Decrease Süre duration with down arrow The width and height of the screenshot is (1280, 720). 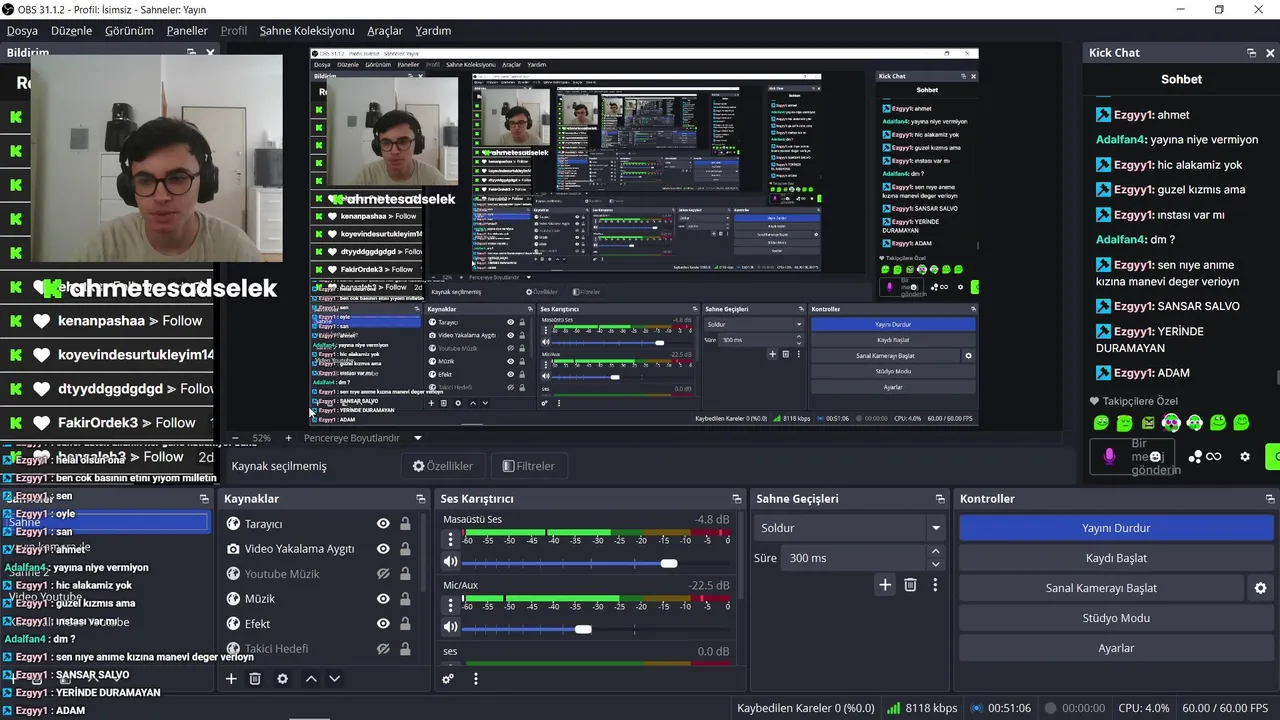pyautogui.click(x=936, y=564)
